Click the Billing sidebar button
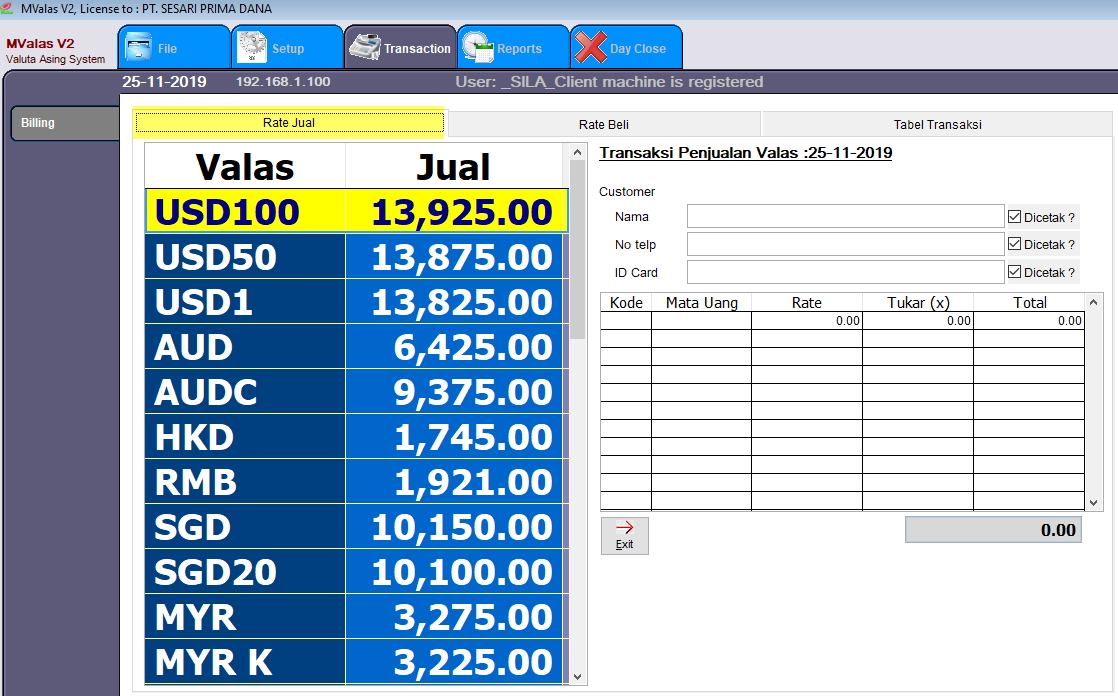Image resolution: width=1118 pixels, height=696 pixels. coord(64,124)
